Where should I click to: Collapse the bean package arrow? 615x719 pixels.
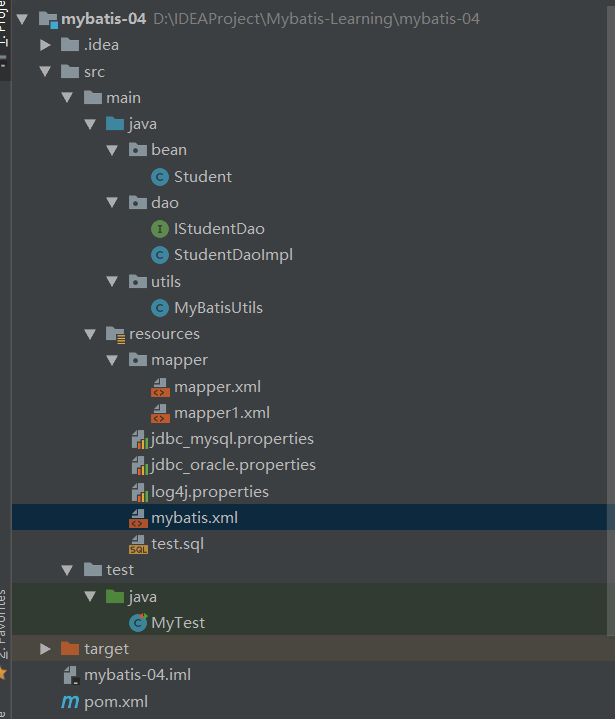112,150
